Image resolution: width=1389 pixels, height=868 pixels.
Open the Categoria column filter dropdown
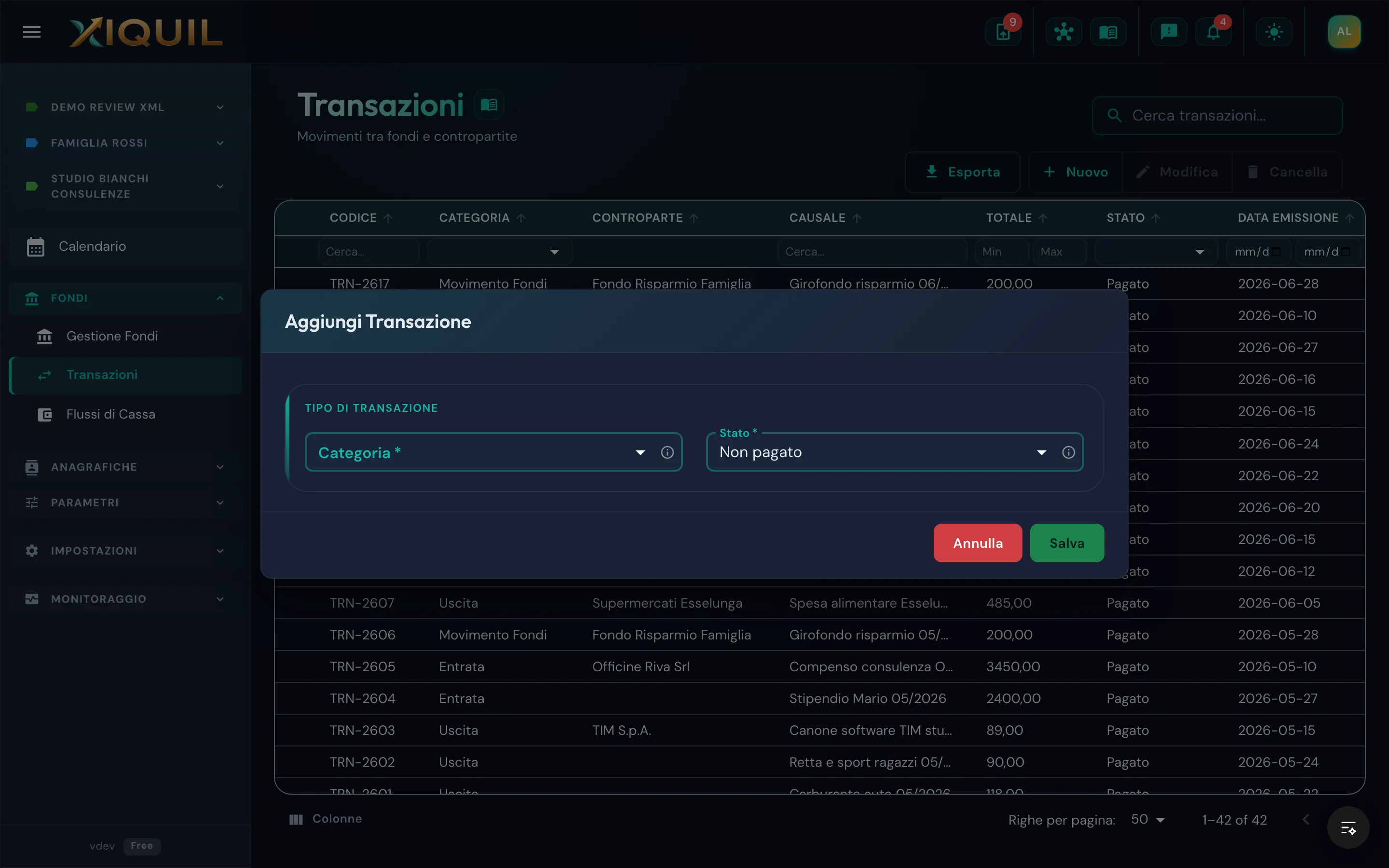point(499,251)
